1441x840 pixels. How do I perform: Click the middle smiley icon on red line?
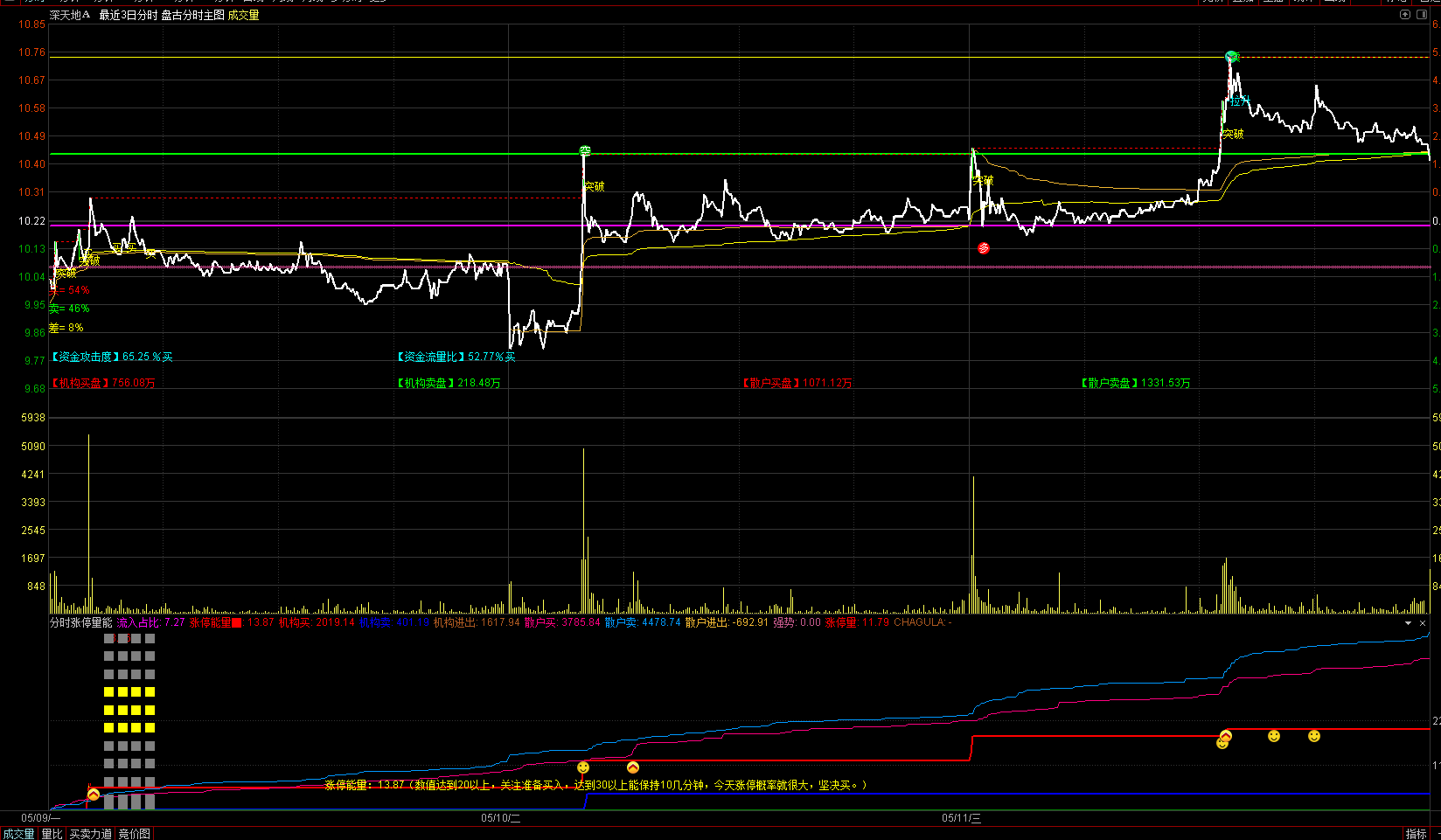point(1274,736)
